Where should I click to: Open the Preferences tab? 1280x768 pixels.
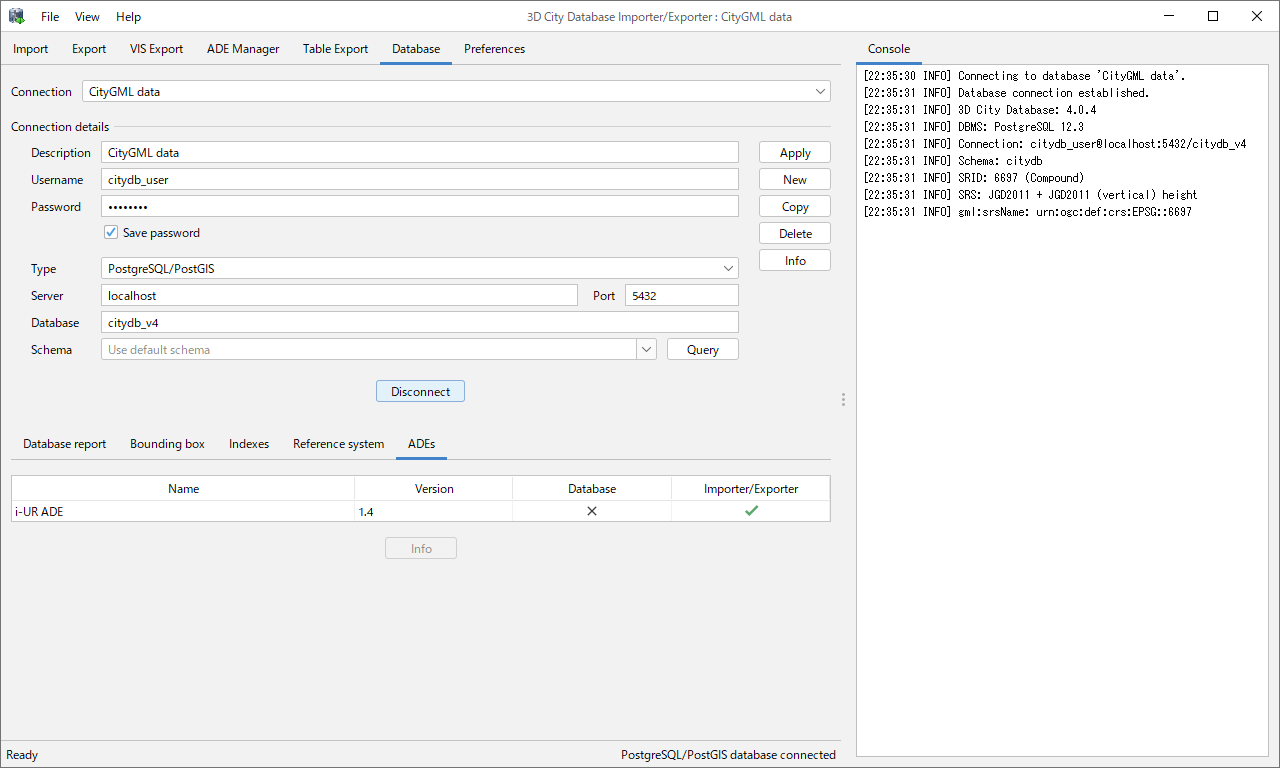(494, 48)
